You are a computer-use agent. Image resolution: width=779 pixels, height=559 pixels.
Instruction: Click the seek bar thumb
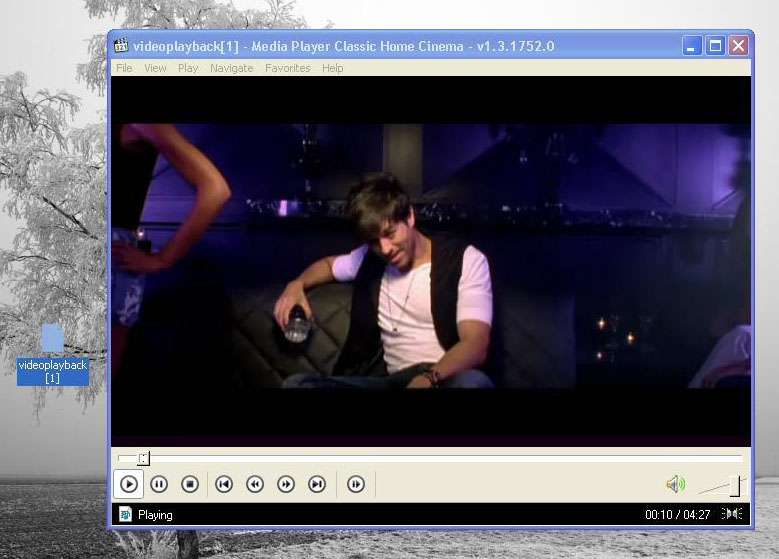click(144, 458)
